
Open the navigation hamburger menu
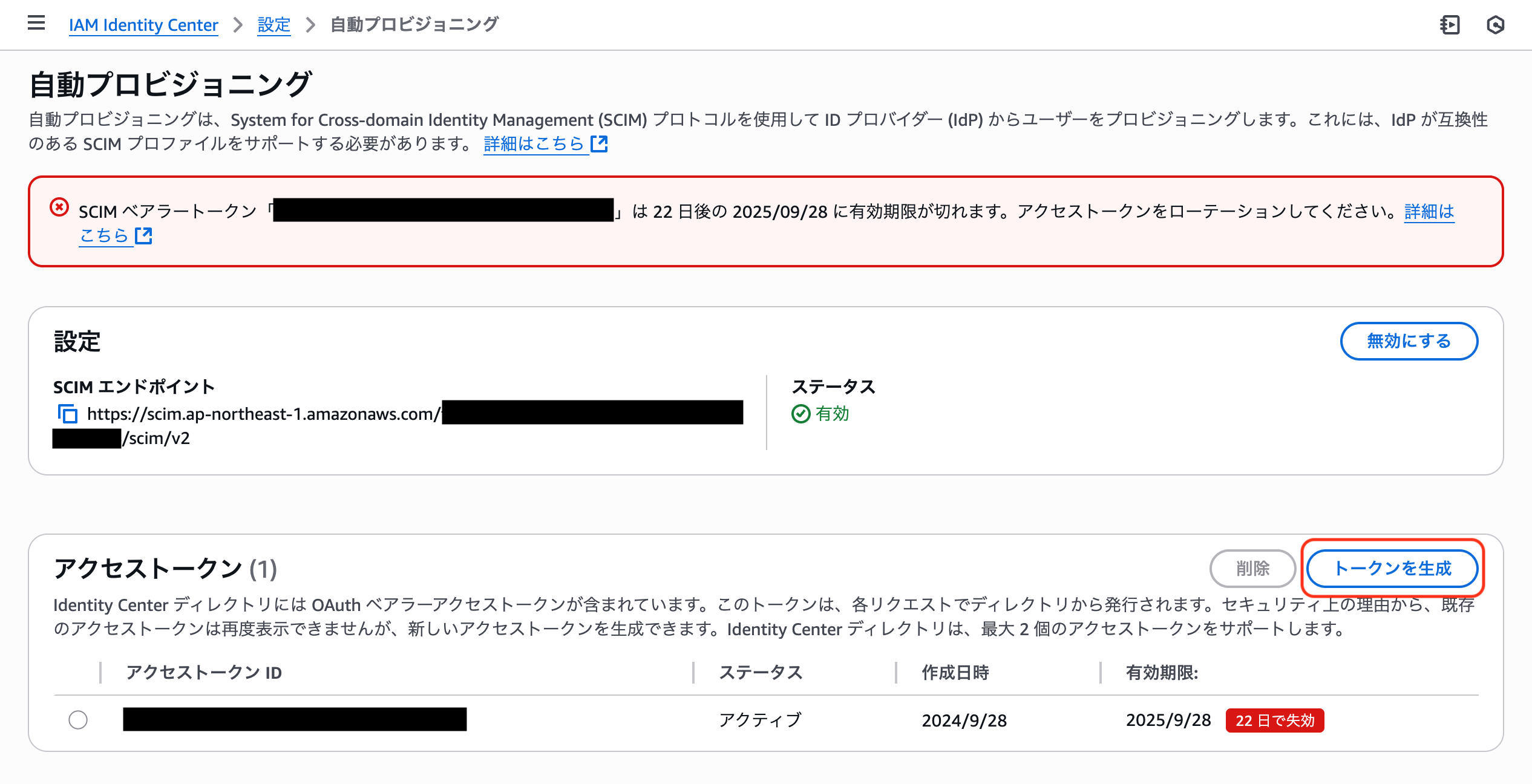coord(36,23)
